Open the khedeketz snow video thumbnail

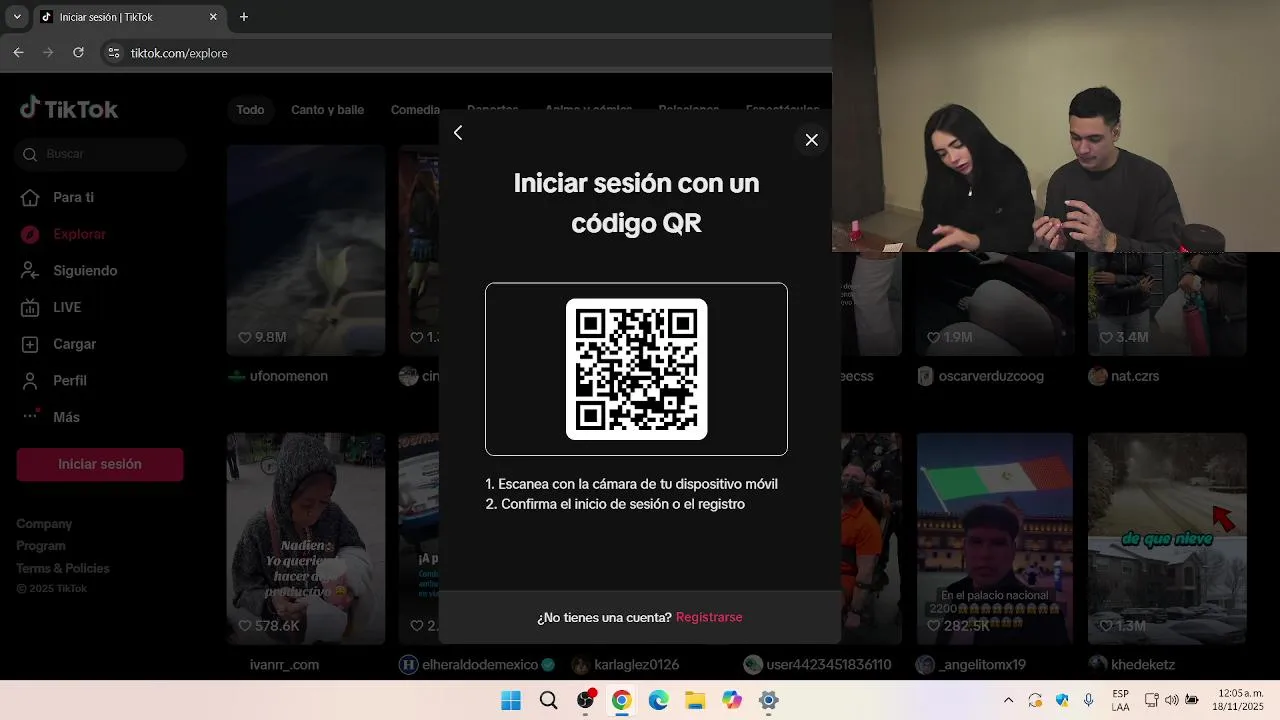(x=1167, y=539)
